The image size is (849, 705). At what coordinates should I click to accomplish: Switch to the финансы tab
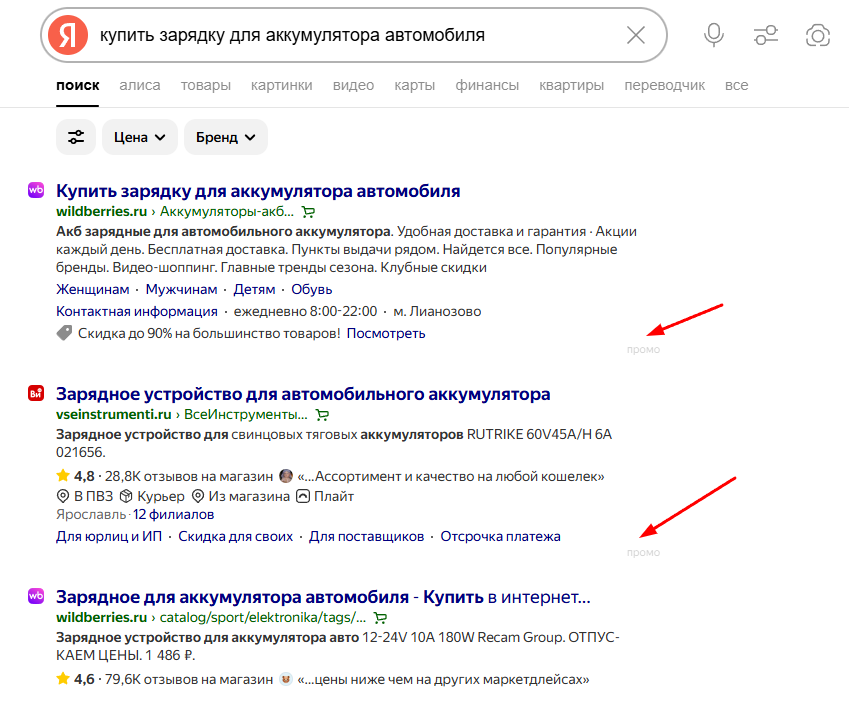pos(487,86)
